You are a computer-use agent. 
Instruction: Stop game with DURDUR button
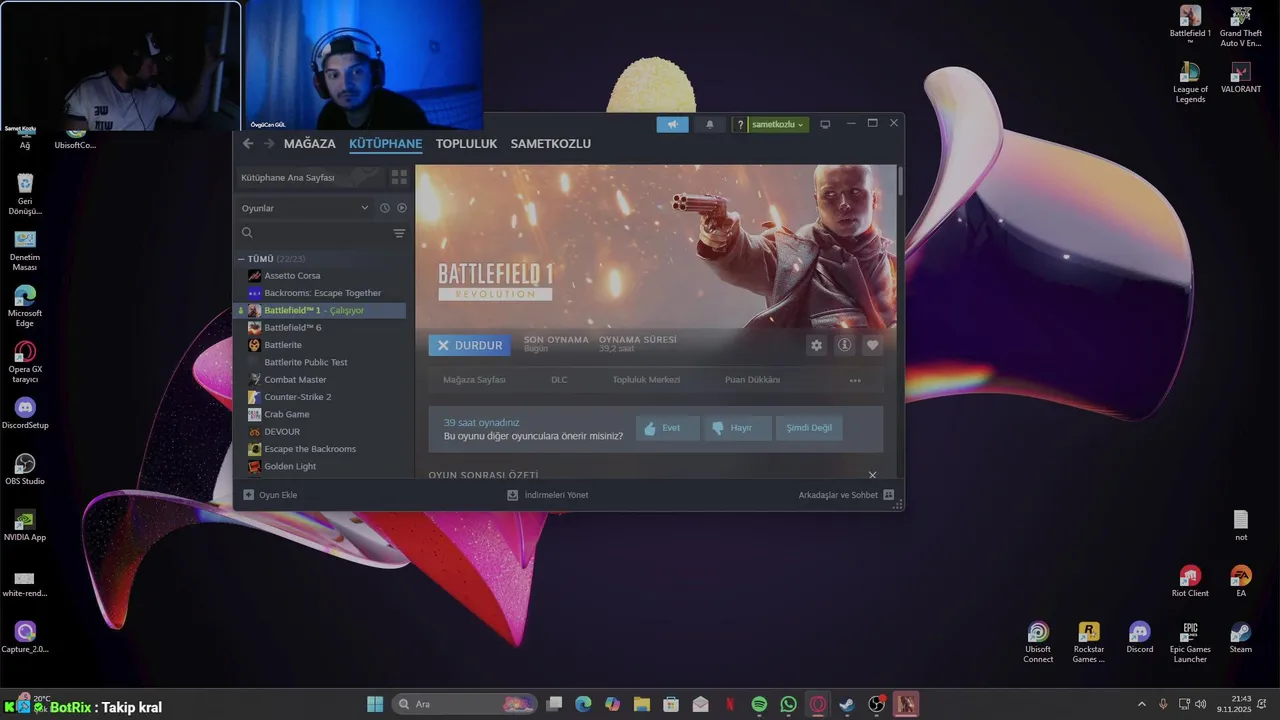click(x=470, y=345)
